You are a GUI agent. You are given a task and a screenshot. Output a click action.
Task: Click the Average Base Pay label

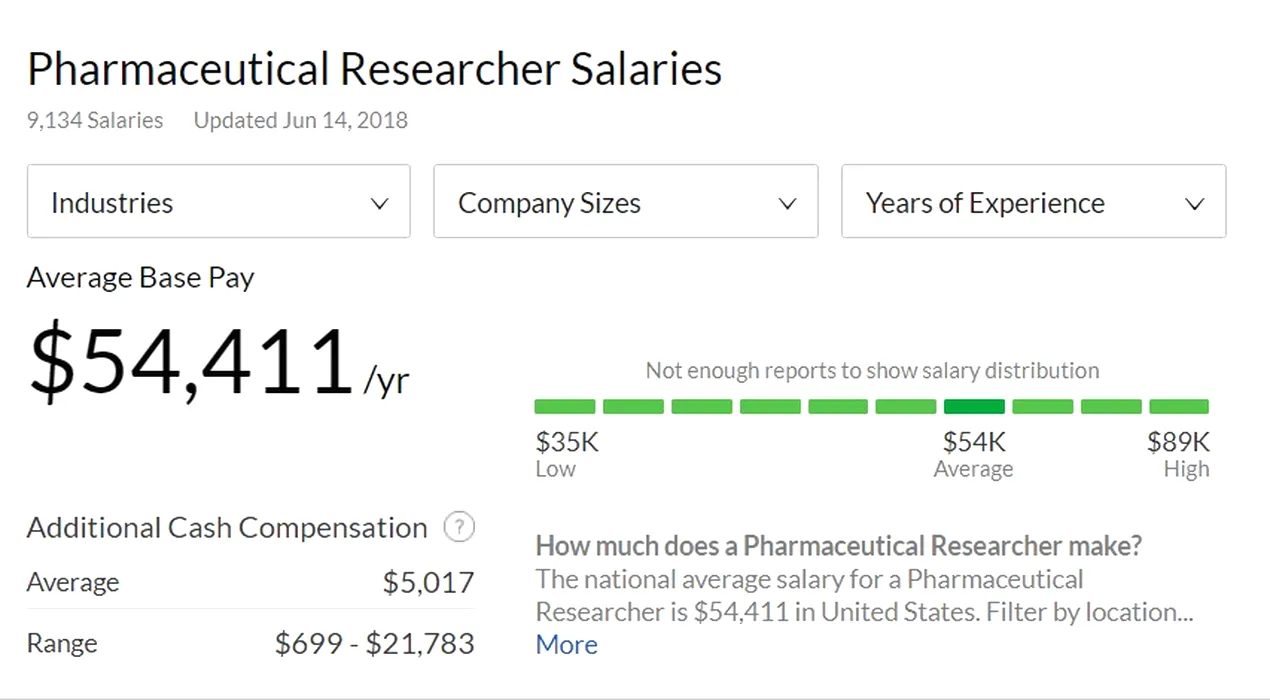(x=140, y=277)
